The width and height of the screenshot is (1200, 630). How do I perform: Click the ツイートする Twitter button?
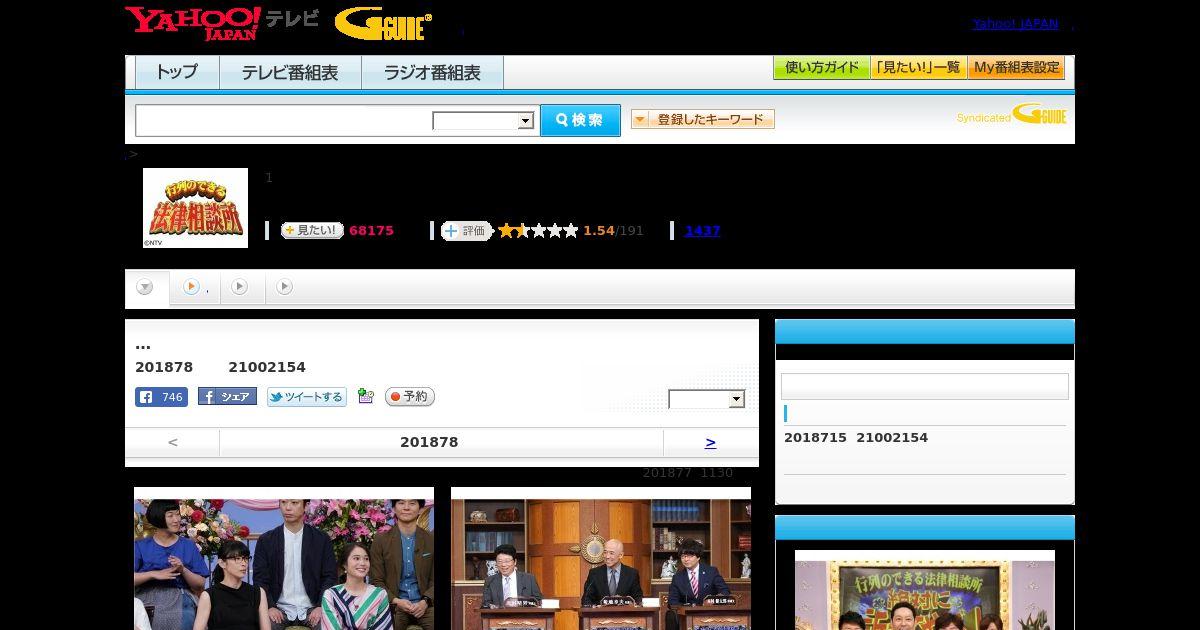(306, 397)
